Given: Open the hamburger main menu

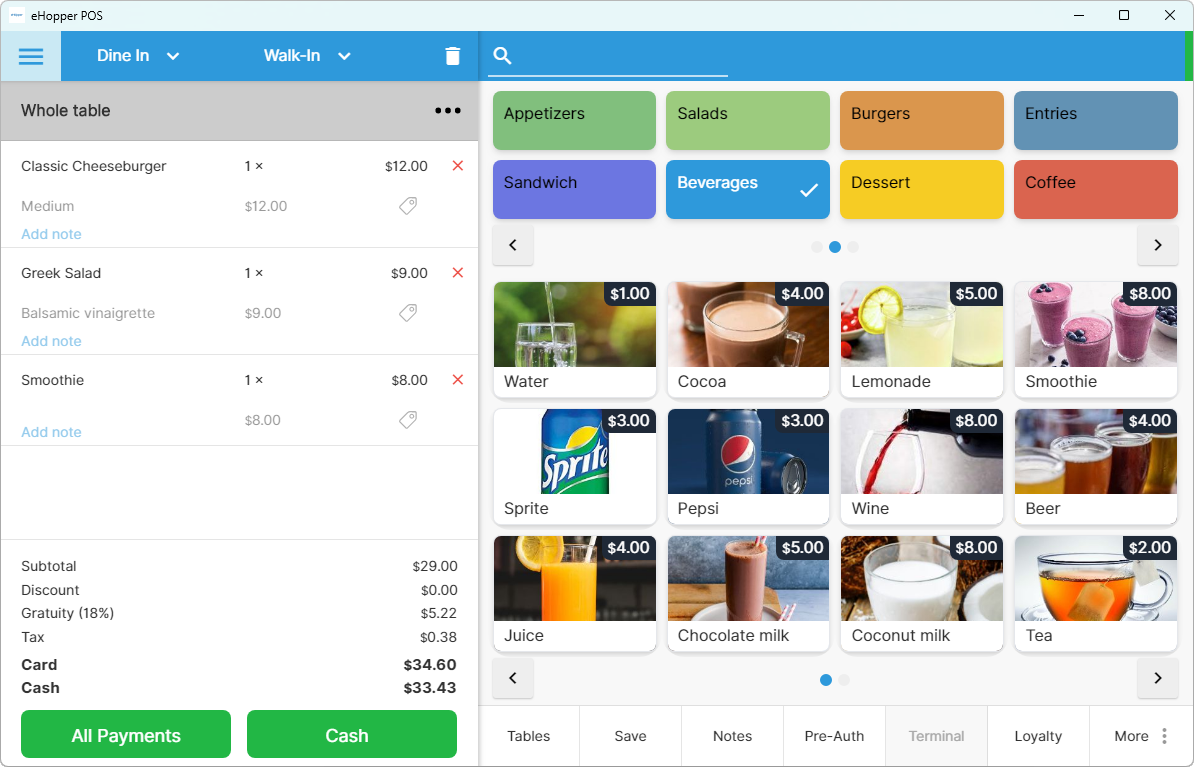Looking at the screenshot, I should (31, 56).
